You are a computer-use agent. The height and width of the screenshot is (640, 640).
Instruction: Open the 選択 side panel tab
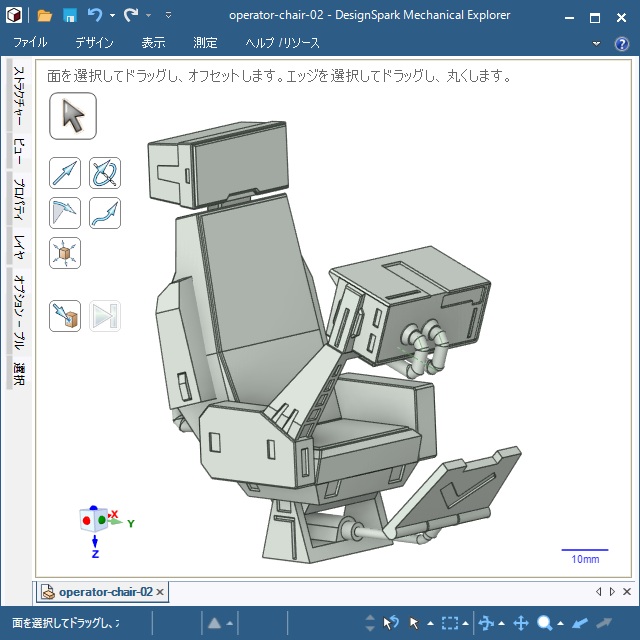coord(19,373)
